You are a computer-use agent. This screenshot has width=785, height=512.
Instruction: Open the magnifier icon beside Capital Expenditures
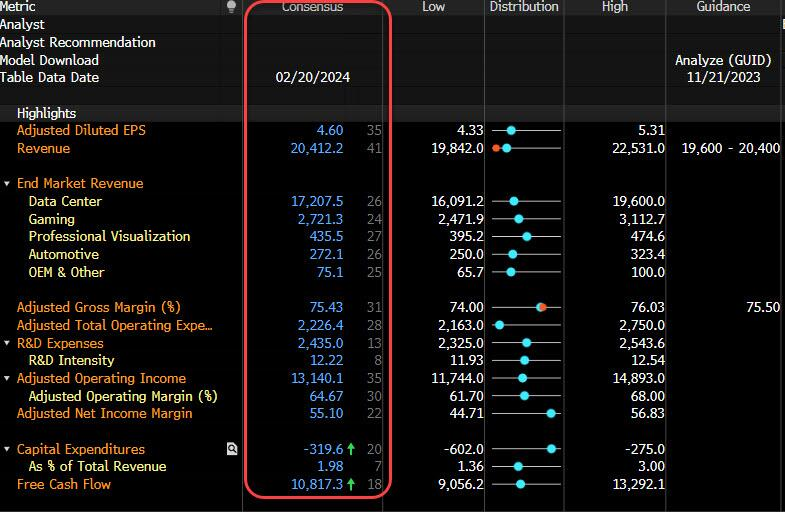point(232,449)
